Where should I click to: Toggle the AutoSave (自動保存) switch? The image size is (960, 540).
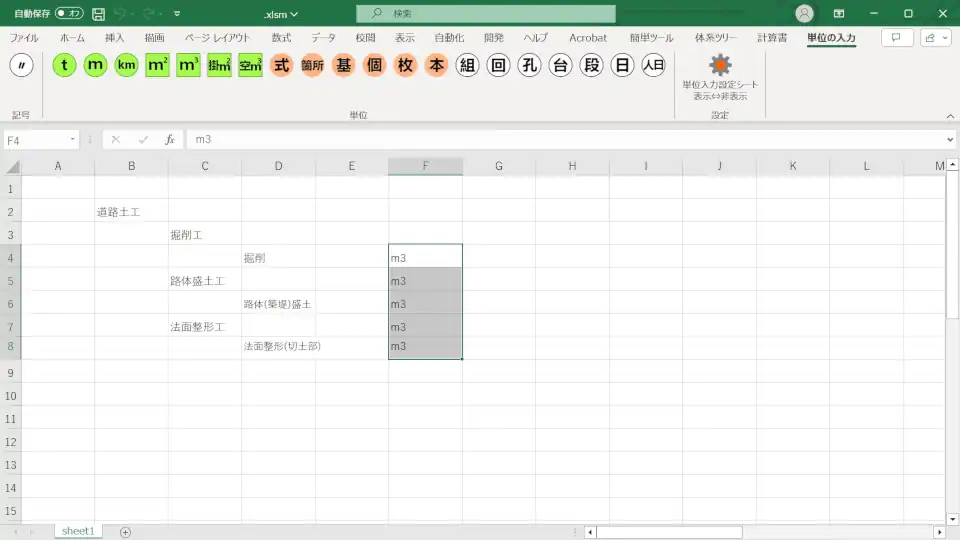(69, 14)
